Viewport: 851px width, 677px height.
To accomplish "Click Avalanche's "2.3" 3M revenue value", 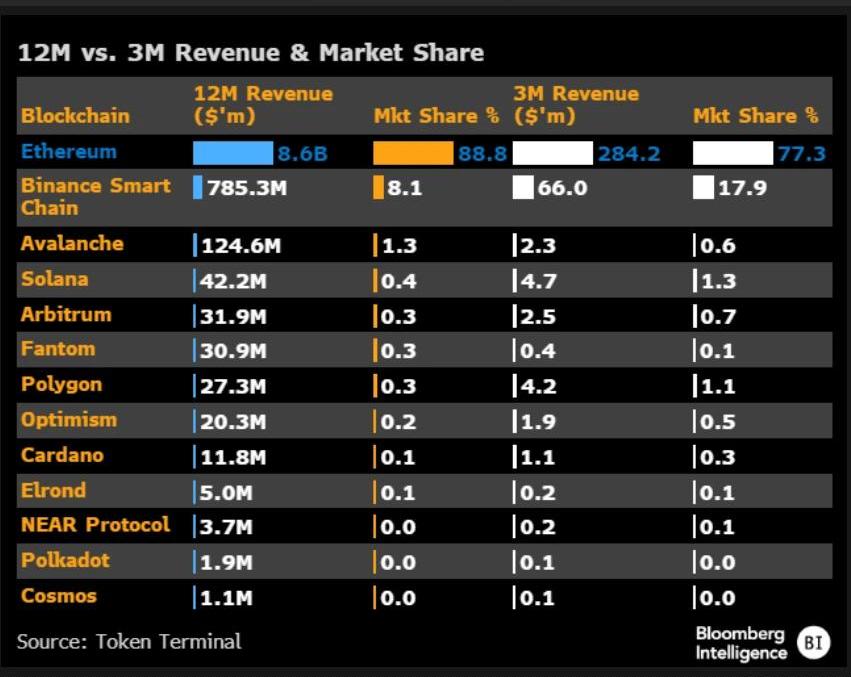I will click(538, 246).
